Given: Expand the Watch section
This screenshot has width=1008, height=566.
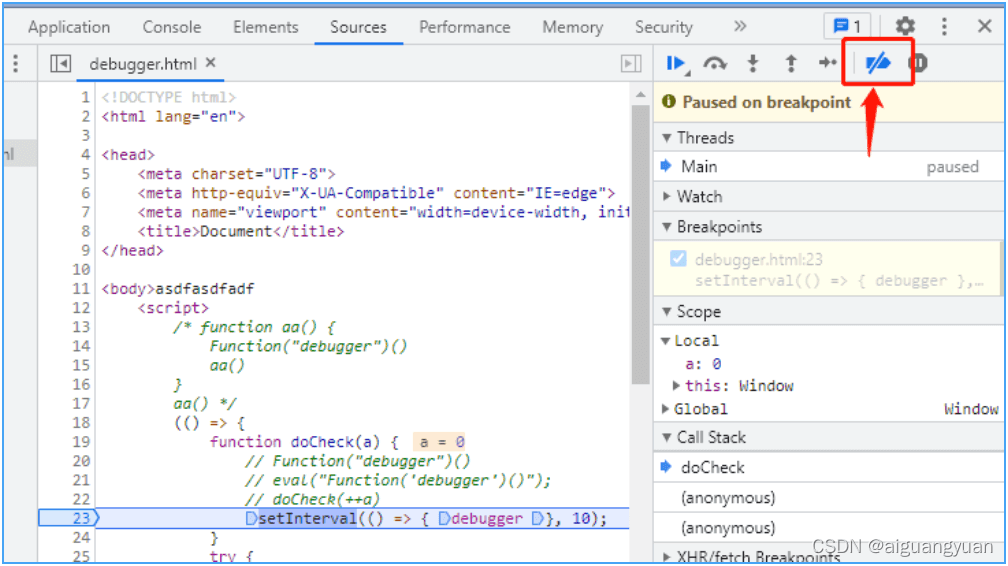Looking at the screenshot, I should (698, 197).
